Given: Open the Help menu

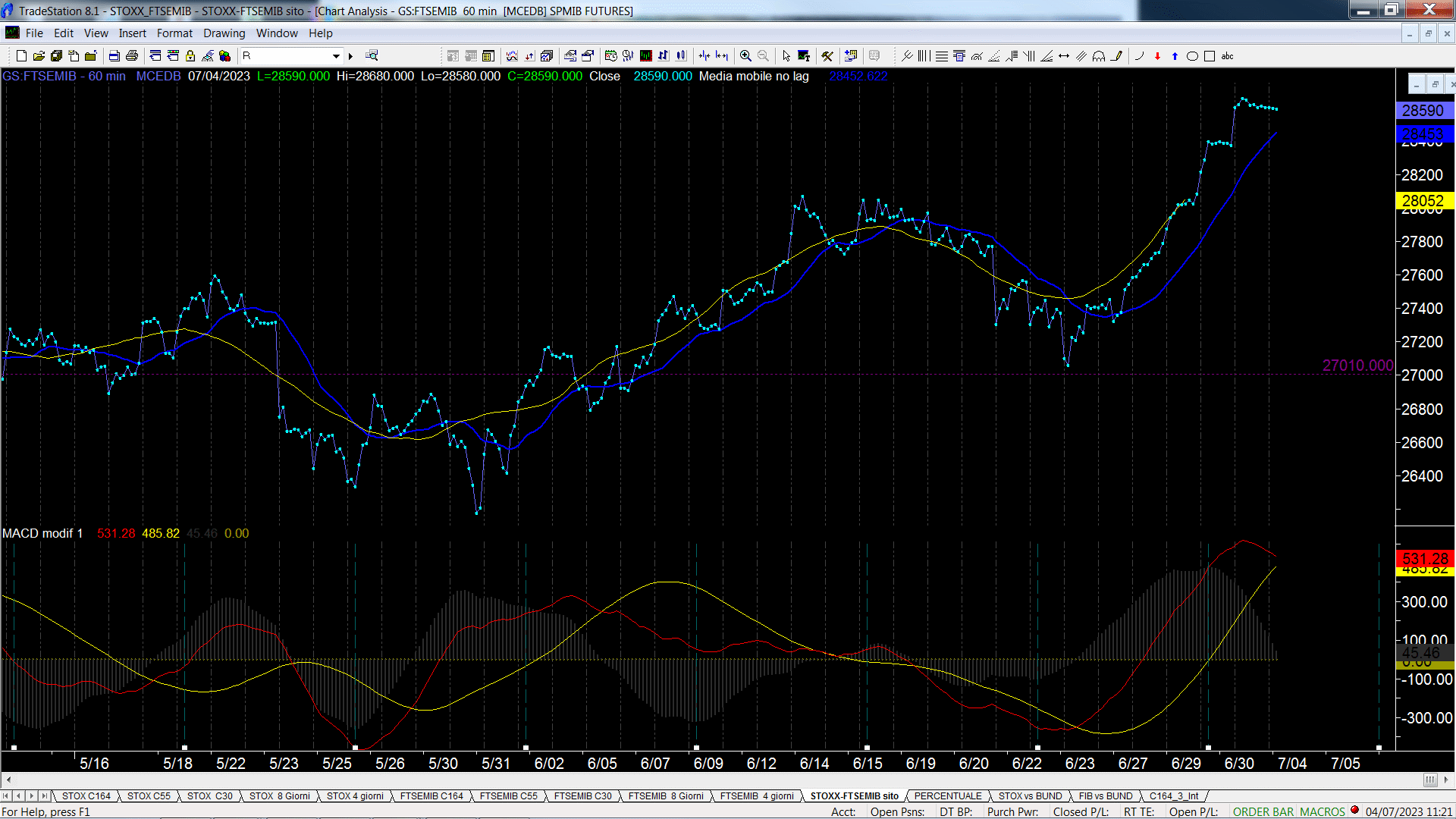Looking at the screenshot, I should [x=320, y=33].
